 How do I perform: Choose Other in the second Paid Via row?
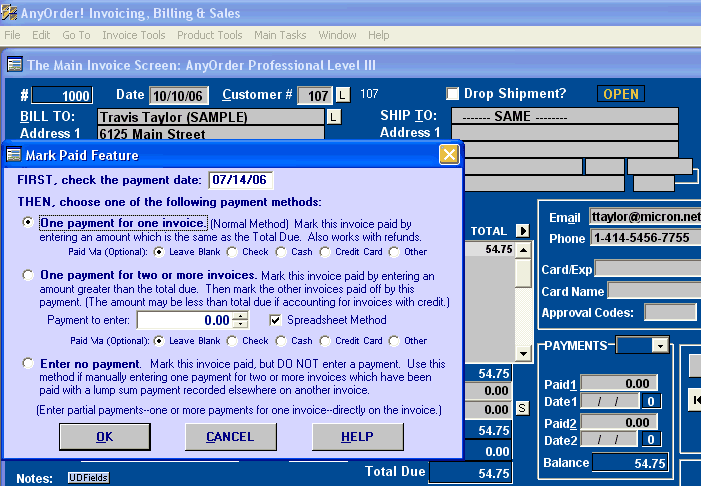coord(394,341)
